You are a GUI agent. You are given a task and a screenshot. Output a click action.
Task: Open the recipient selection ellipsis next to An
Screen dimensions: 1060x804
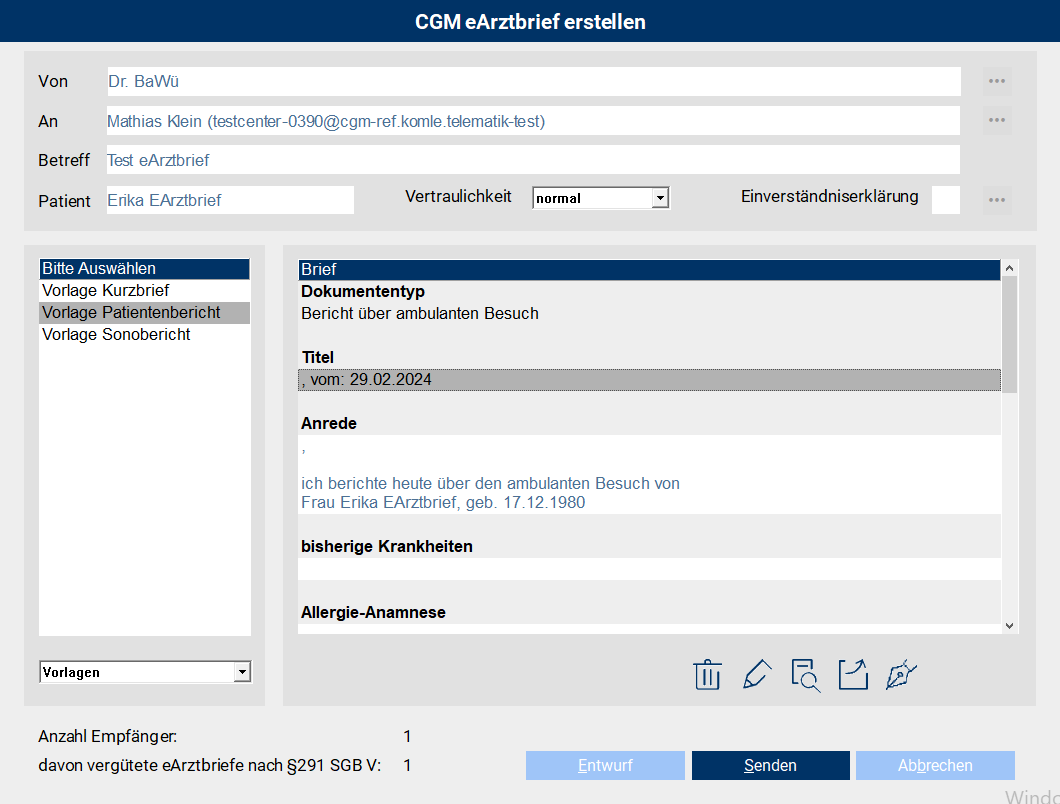click(x=997, y=120)
